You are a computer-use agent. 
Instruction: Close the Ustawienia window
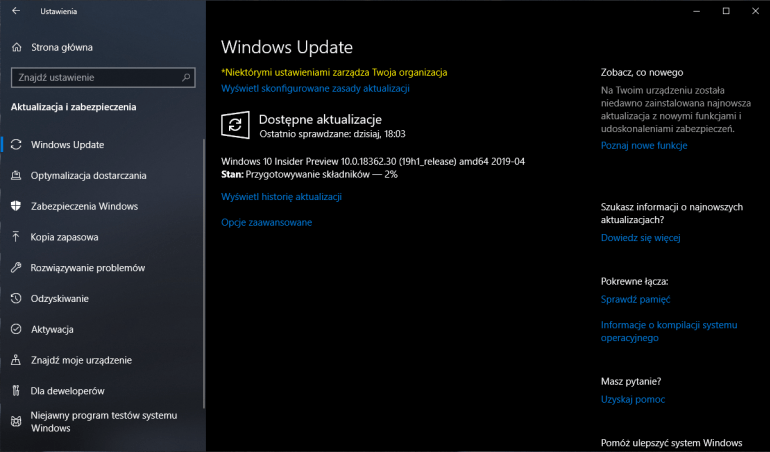pyautogui.click(x=755, y=11)
